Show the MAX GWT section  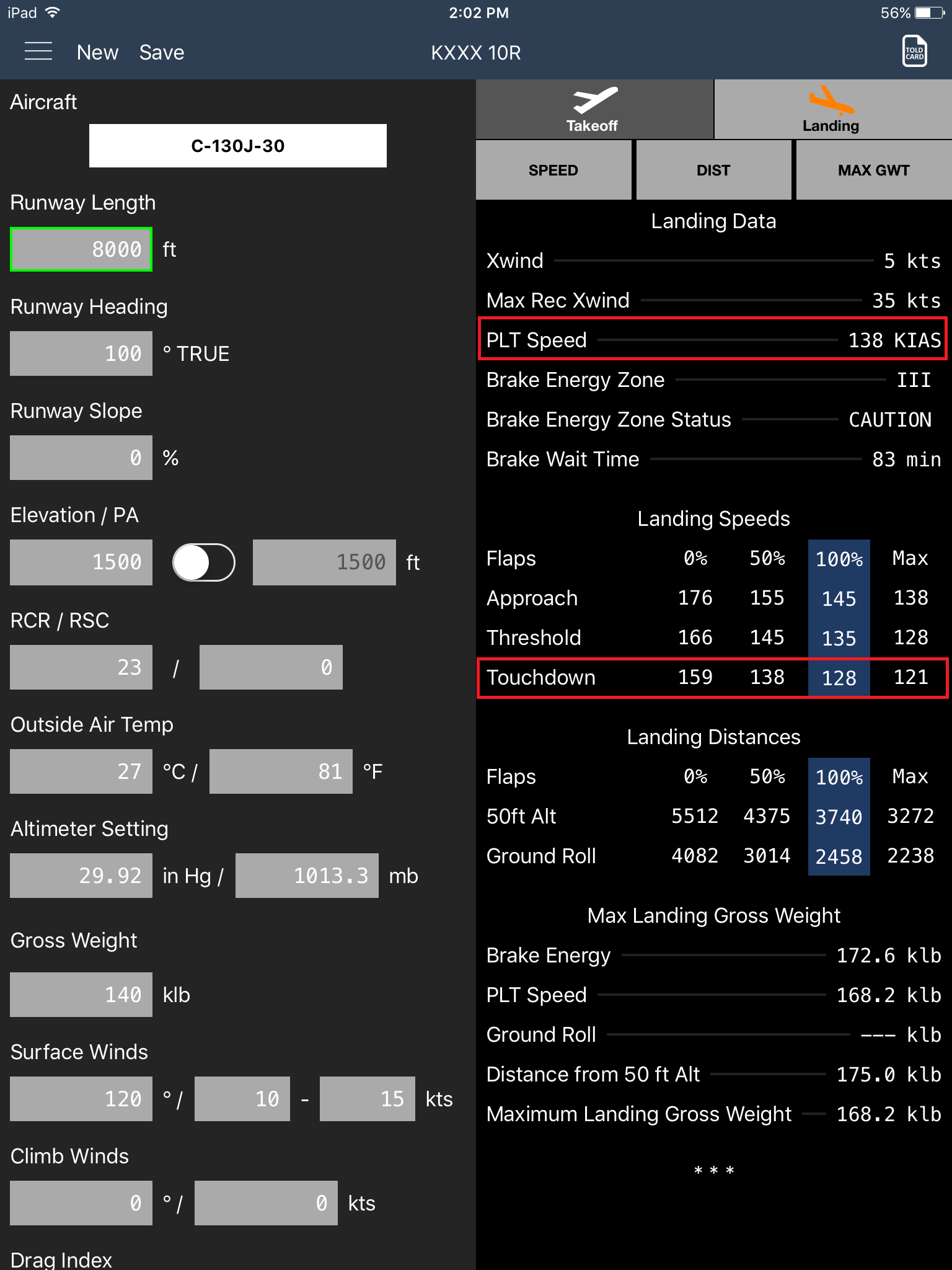[873, 171]
